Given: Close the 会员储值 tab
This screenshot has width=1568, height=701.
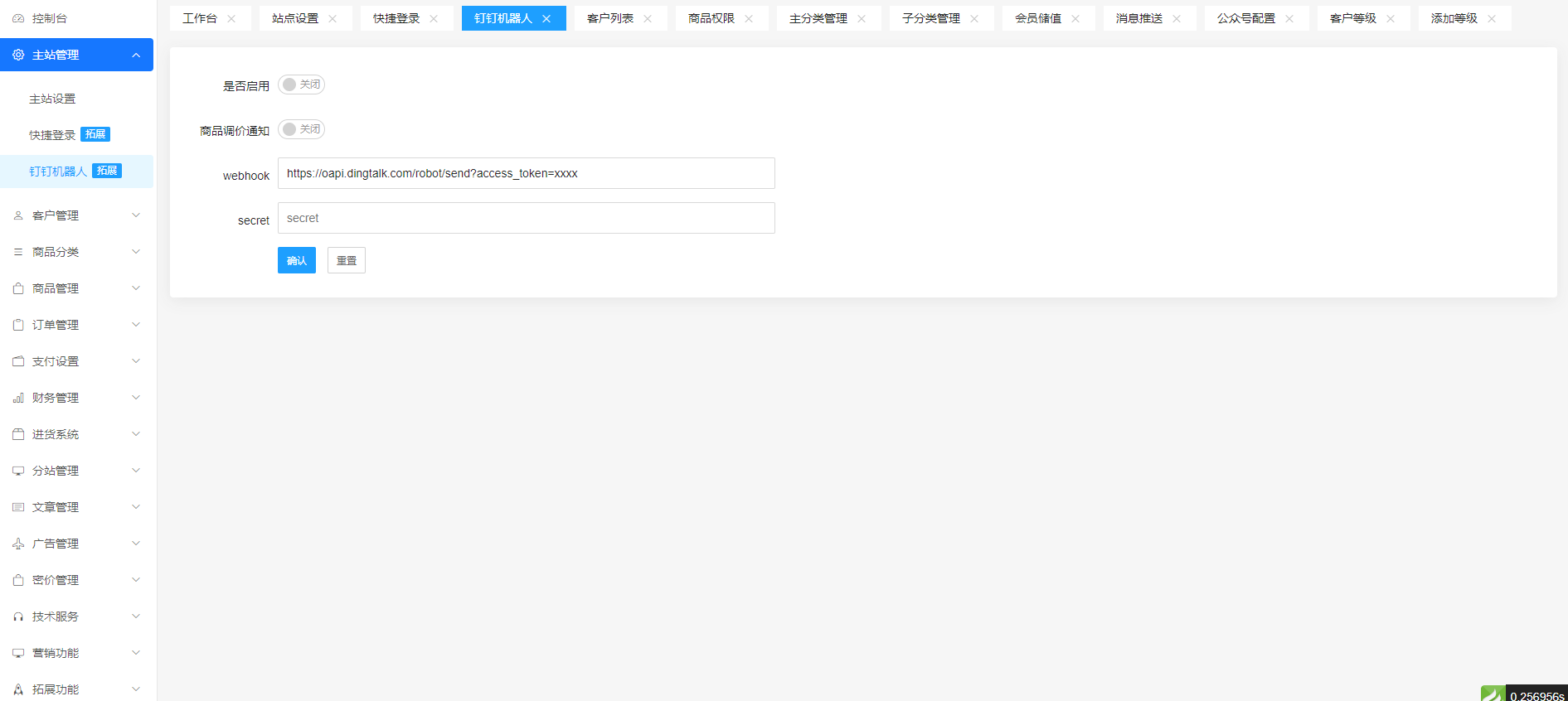Looking at the screenshot, I should (x=1075, y=18).
